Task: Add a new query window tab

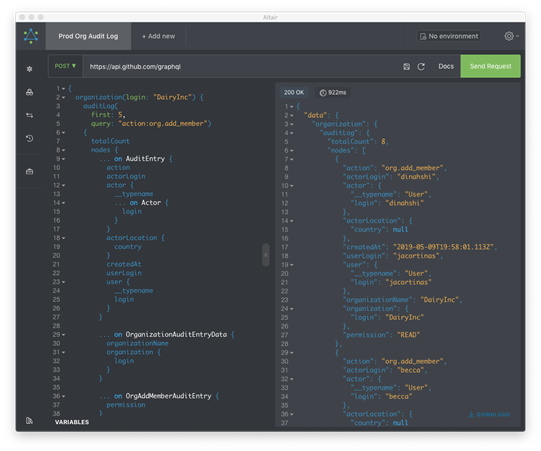Action: click(159, 36)
